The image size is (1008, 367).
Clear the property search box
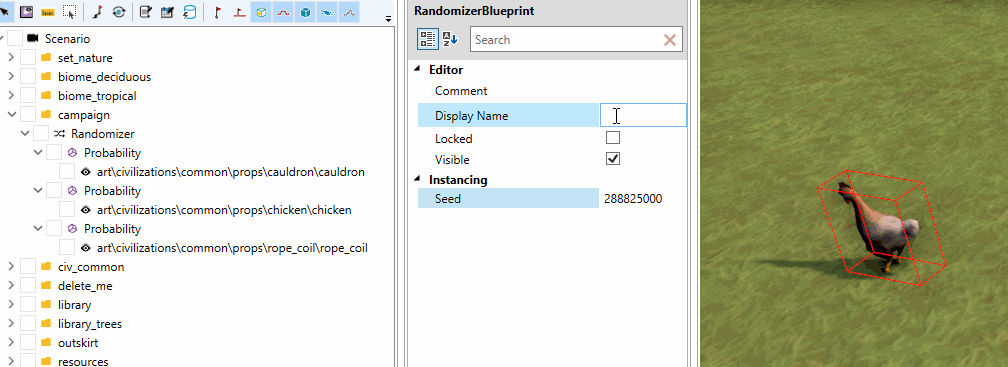tap(669, 40)
